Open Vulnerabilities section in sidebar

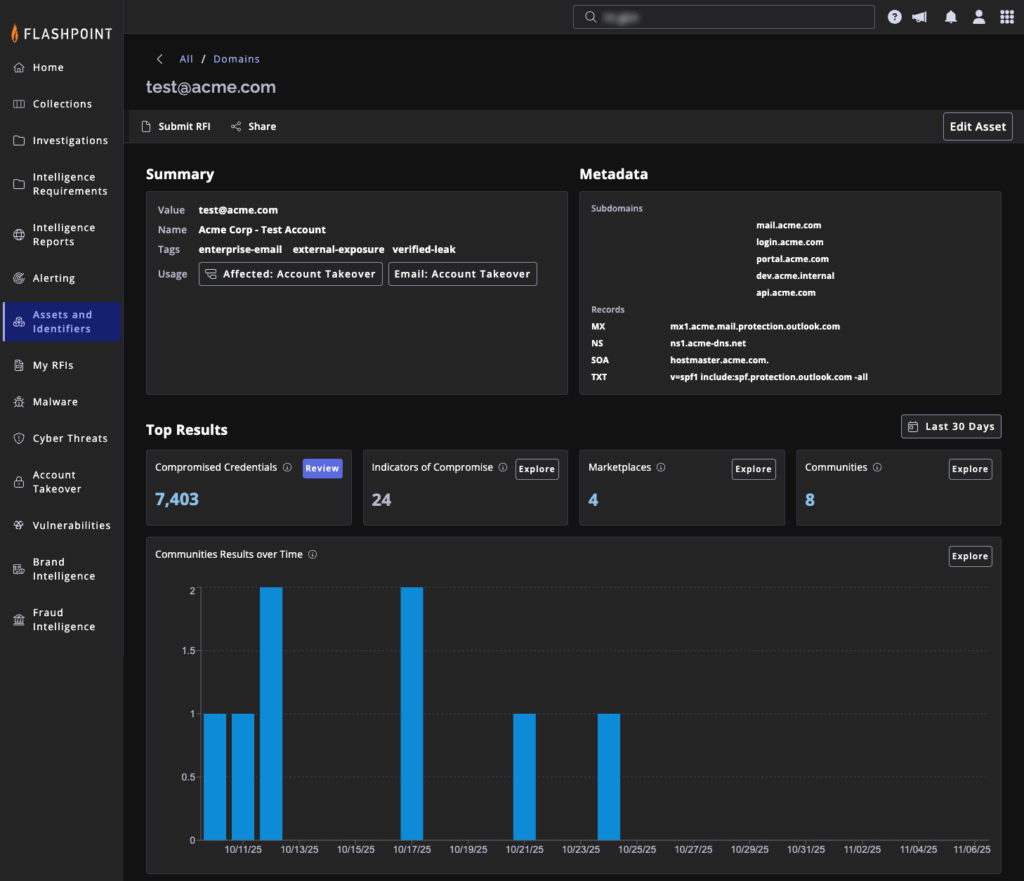click(x=71, y=525)
